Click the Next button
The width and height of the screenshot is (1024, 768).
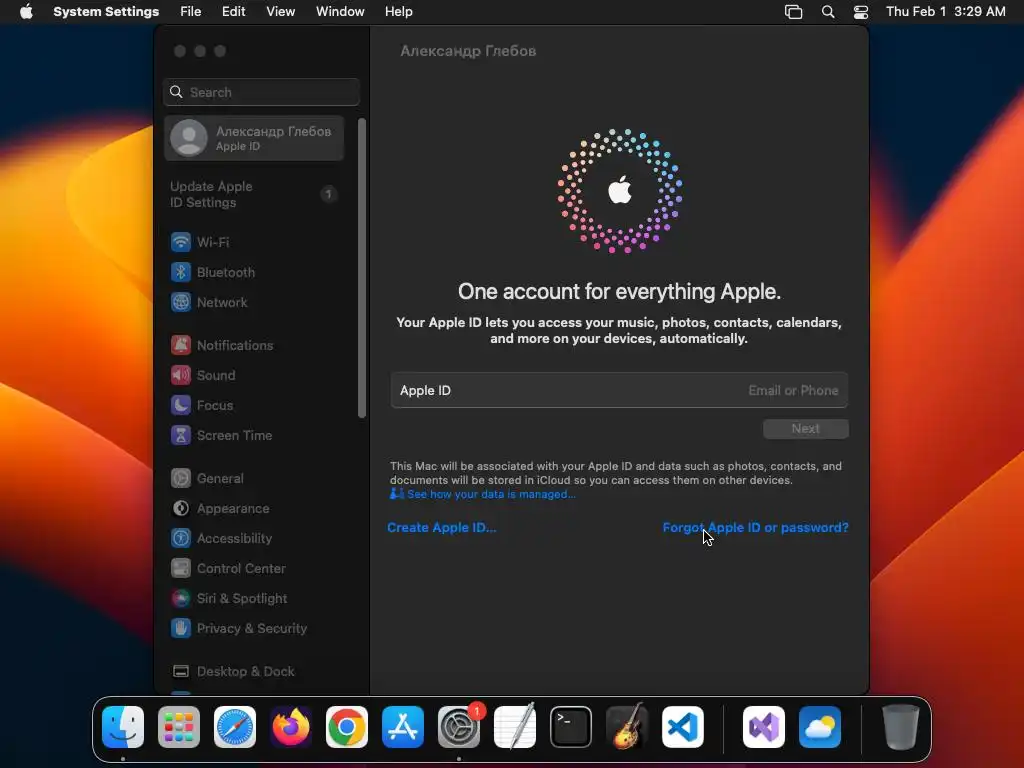[x=806, y=429]
